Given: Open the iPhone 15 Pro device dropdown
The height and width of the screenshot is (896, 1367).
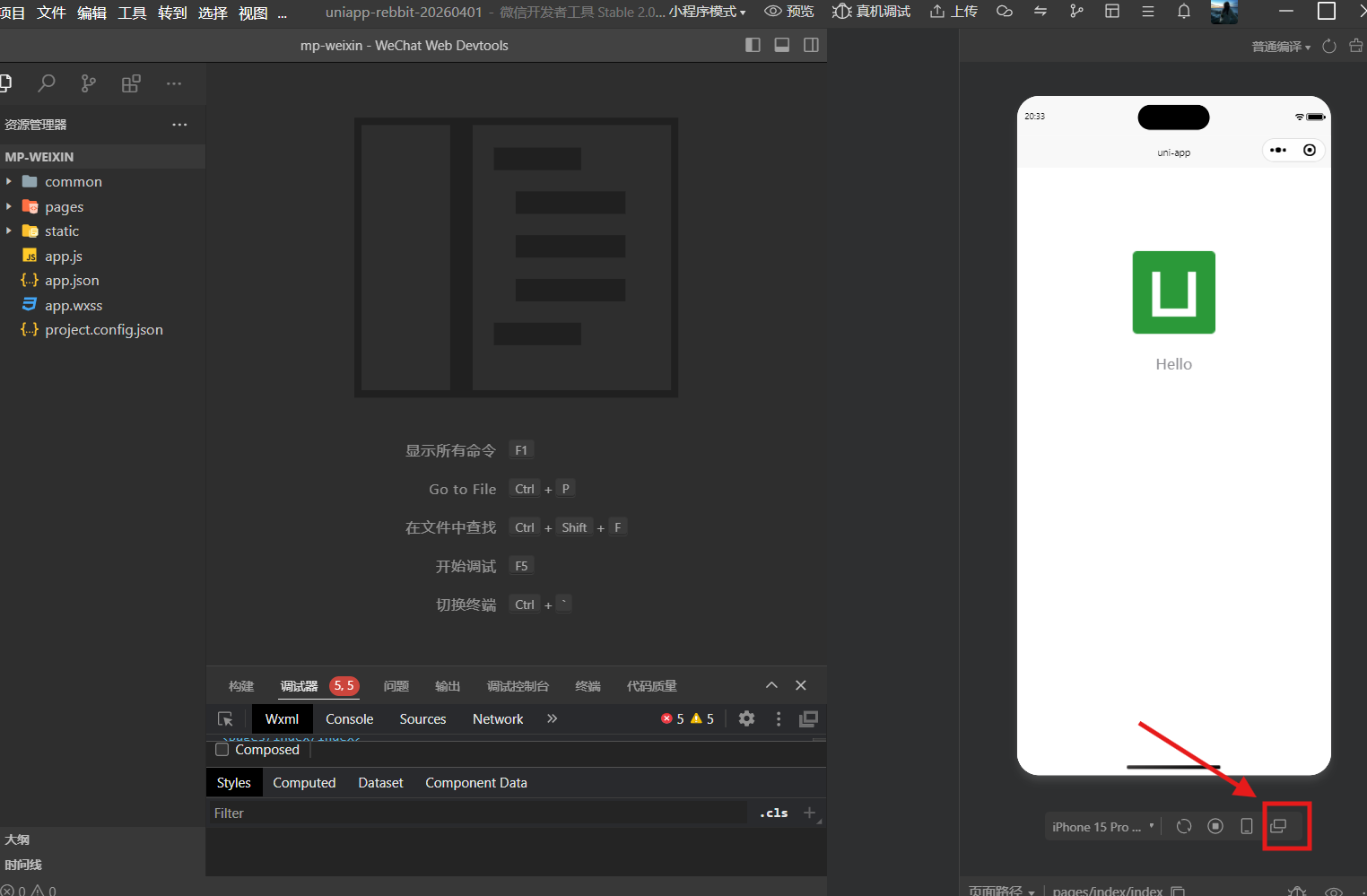Looking at the screenshot, I should coord(1102,827).
